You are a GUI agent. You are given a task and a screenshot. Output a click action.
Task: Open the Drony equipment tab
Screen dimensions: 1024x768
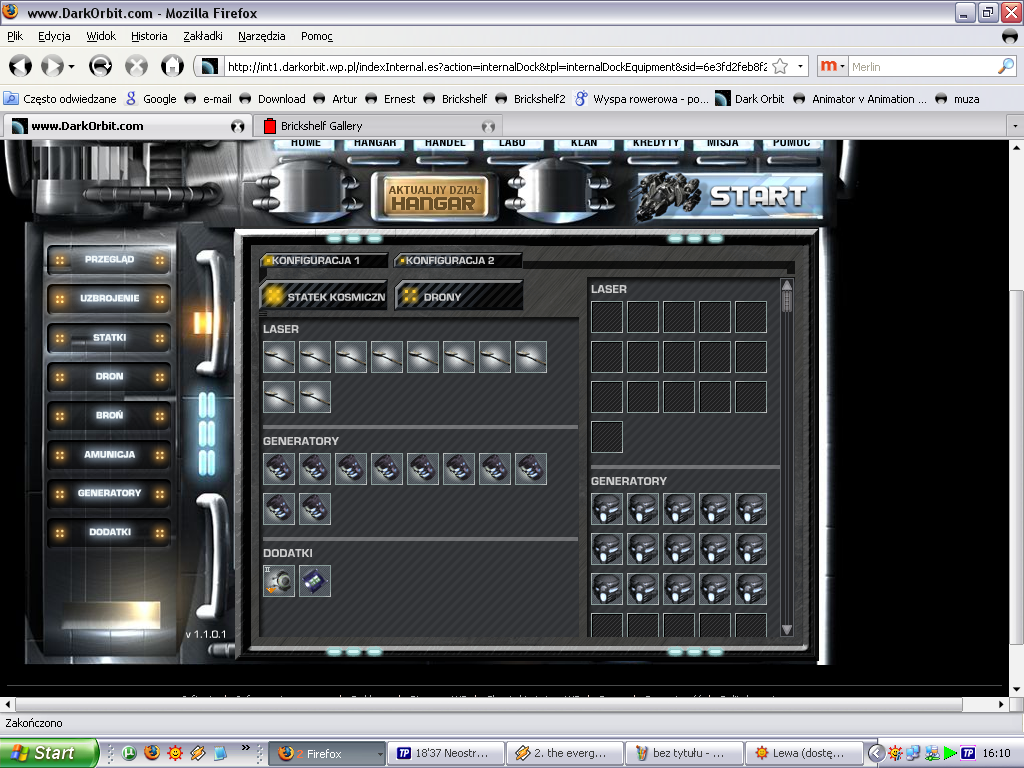(458, 297)
